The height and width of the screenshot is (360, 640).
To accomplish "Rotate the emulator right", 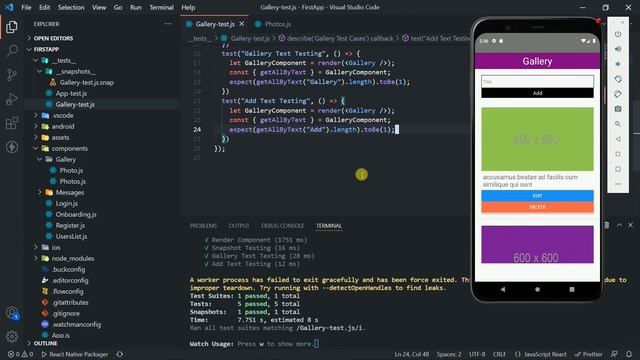I will point(618,94).
